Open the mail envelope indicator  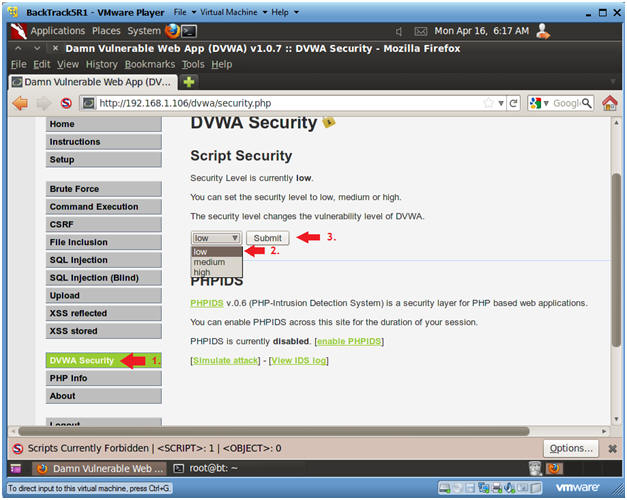[x=420, y=31]
